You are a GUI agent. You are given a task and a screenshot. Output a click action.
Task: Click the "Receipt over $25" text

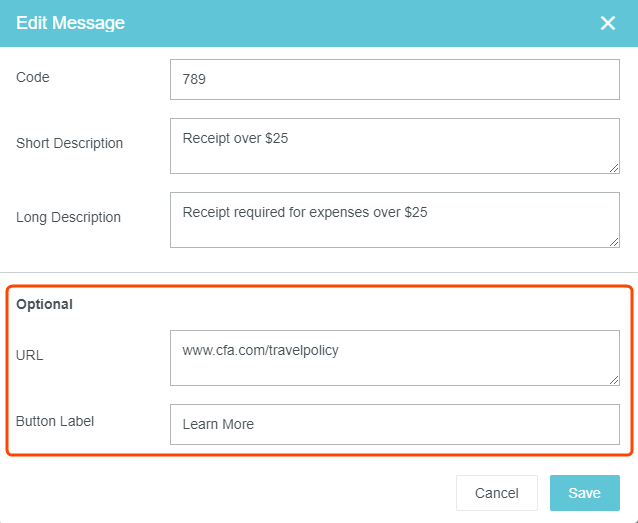(x=235, y=138)
